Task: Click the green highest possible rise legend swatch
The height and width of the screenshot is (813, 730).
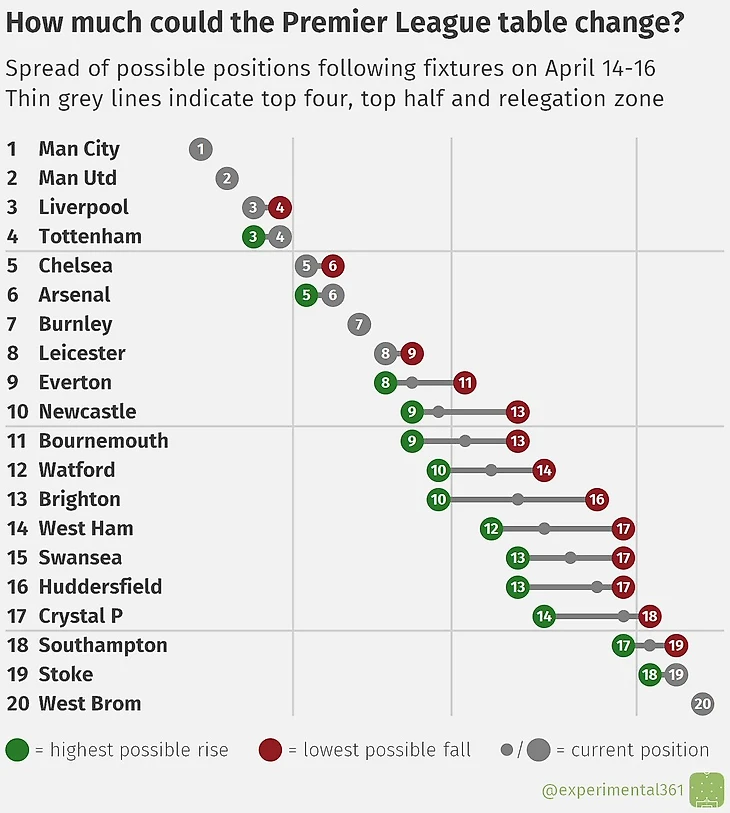Action: (x=17, y=750)
